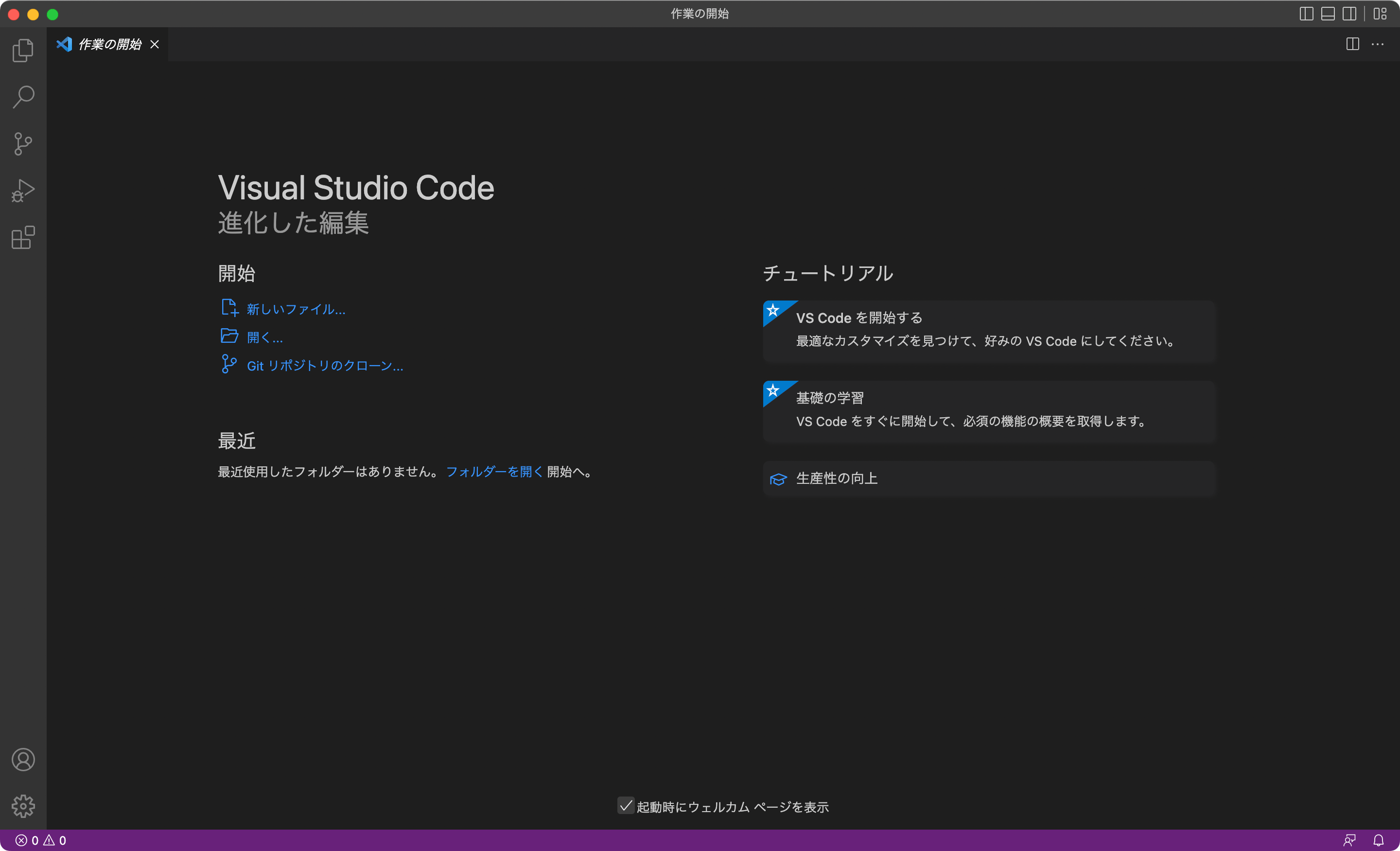Close the 作業の開始 tab
Viewport: 1400px width, 851px height.
[155, 44]
